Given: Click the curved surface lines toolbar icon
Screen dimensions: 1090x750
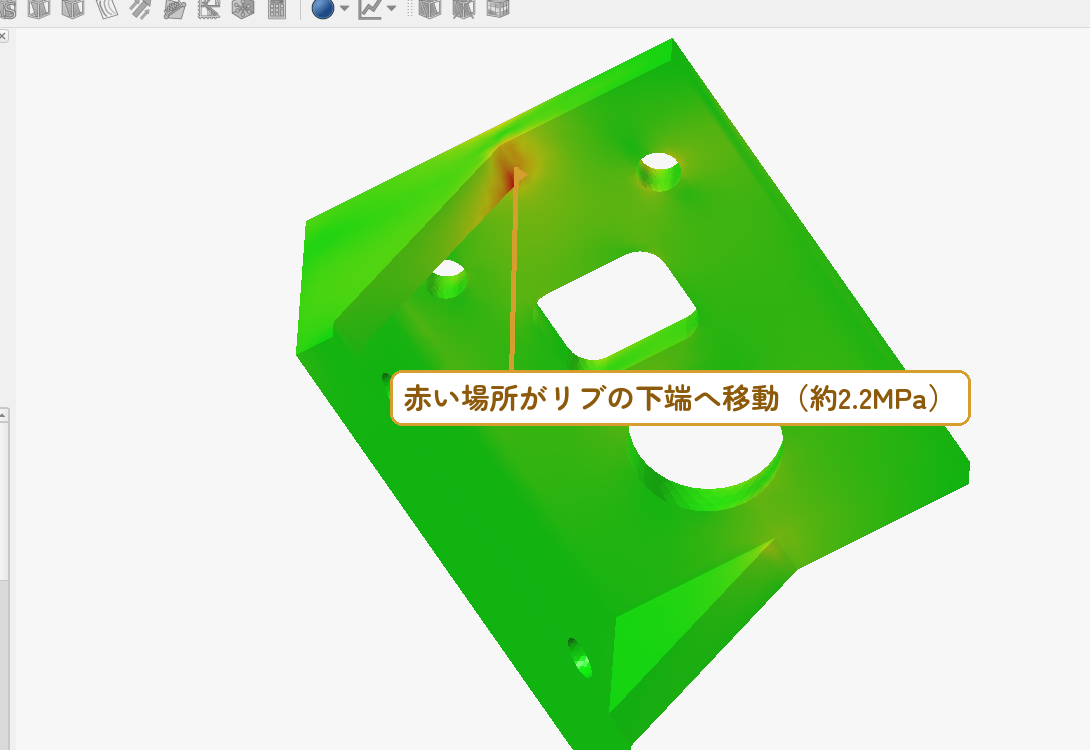Looking at the screenshot, I should click(x=107, y=8).
